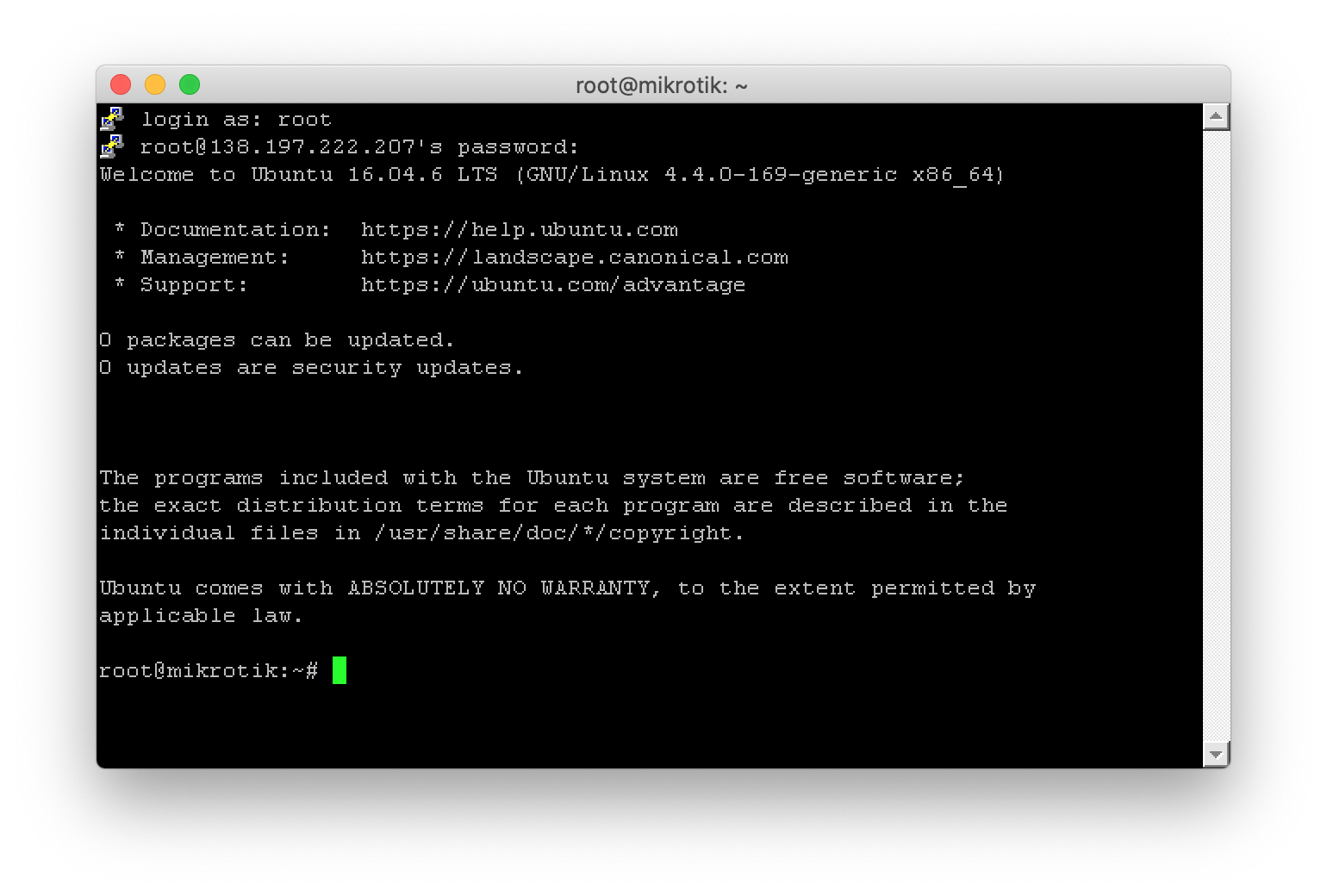
Task: Click the 'Support:' label
Action: pyautogui.click(x=194, y=285)
